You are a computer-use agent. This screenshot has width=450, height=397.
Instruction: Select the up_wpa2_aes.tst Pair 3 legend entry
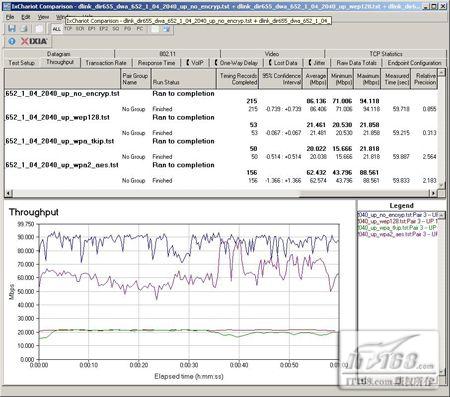(x=397, y=234)
